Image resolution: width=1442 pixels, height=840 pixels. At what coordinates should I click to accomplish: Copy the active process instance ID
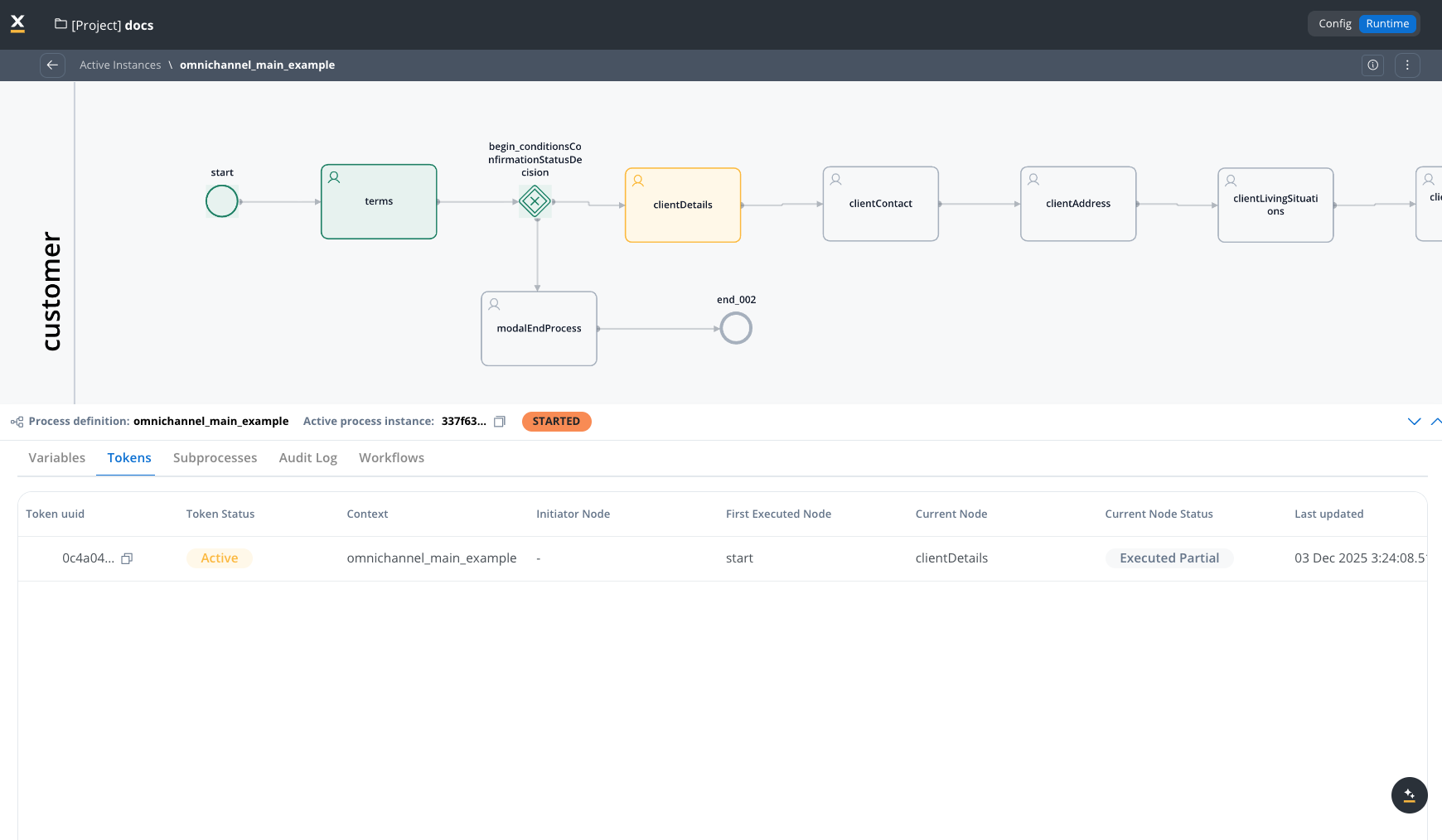coord(500,422)
